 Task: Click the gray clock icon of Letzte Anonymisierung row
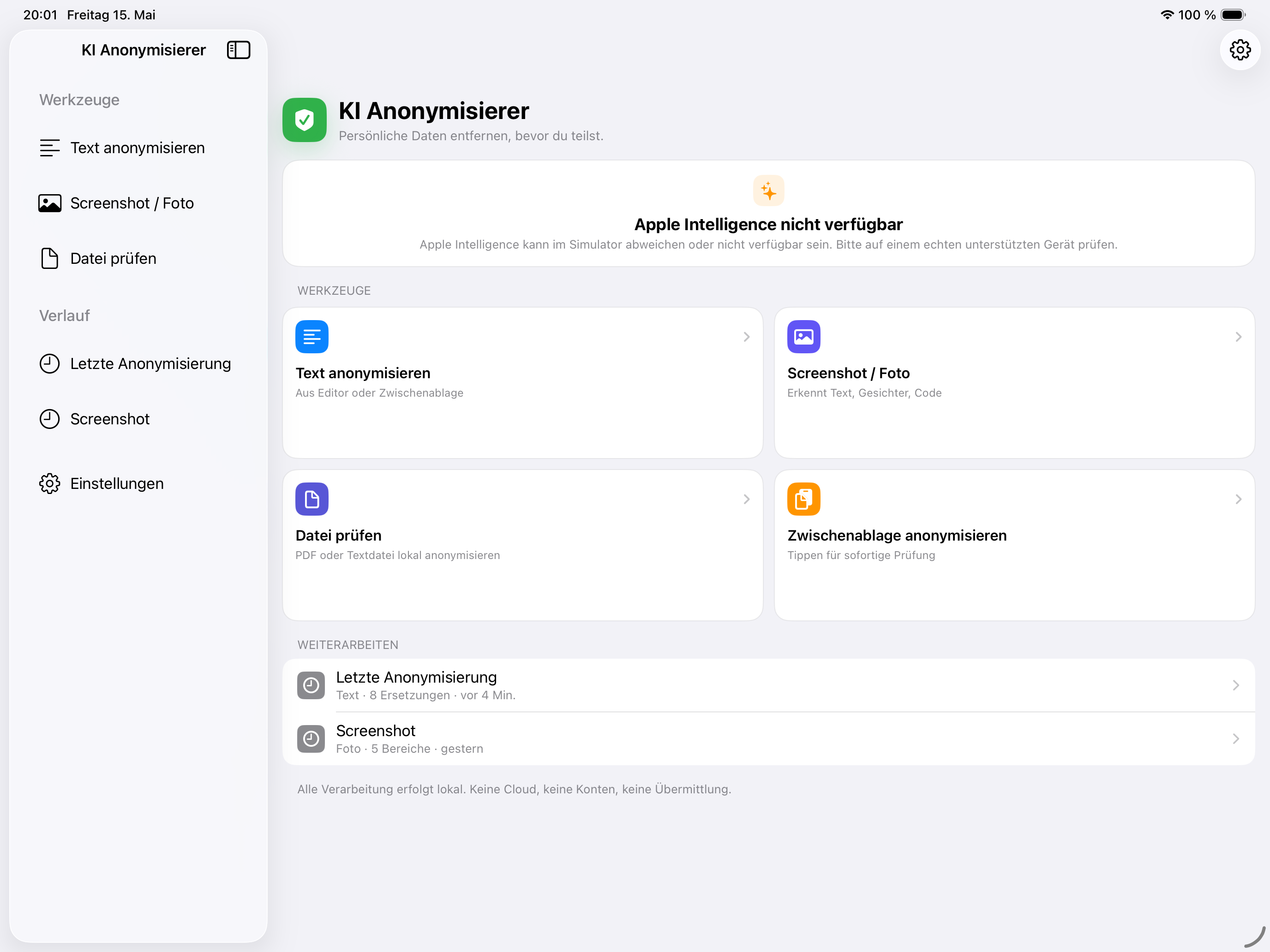pos(311,685)
